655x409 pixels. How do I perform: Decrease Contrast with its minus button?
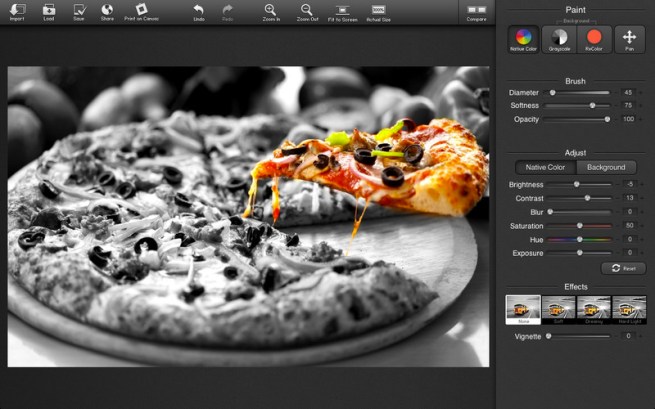coord(617,198)
